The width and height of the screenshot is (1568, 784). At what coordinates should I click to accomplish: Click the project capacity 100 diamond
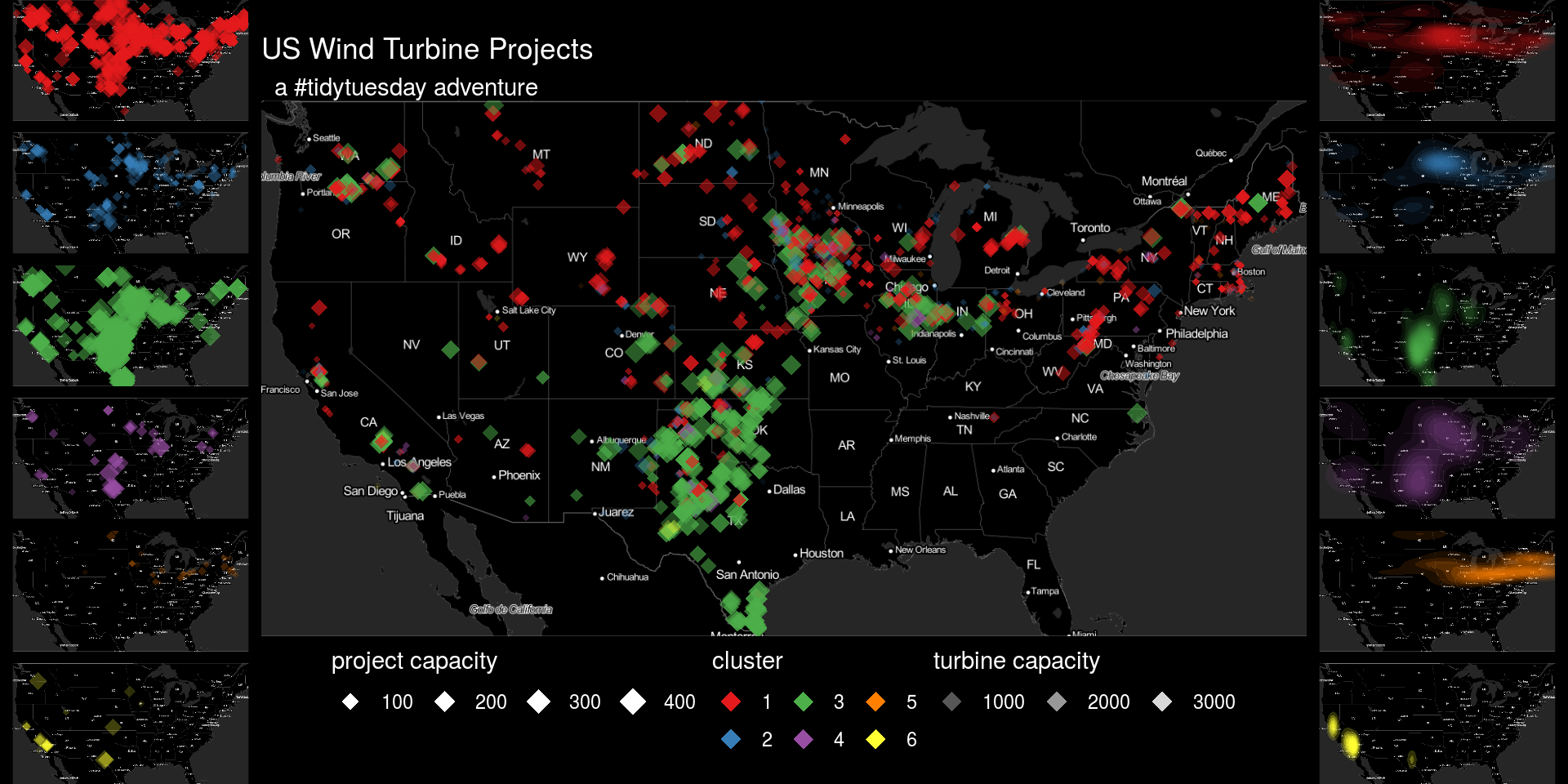point(350,702)
